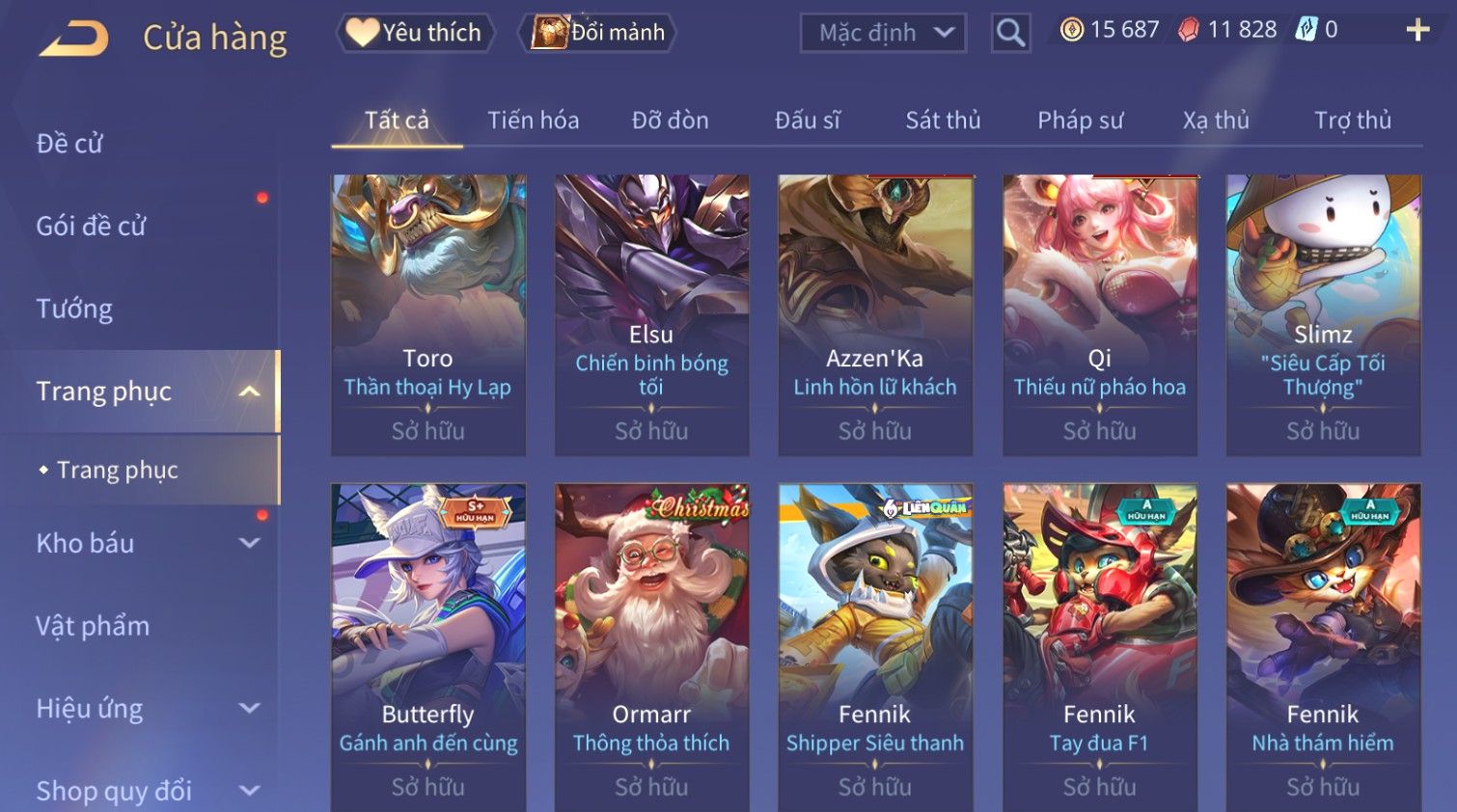Tap the gold coin currency icon
The image size is (1457, 812).
coord(1072,30)
